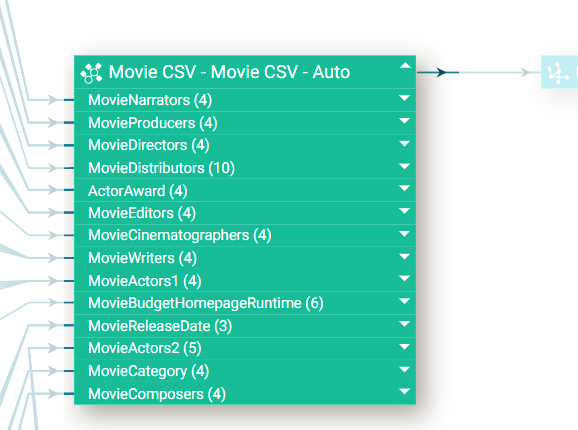The width and height of the screenshot is (578, 430).
Task: Select the MovieActors2 (5) row
Action: [x=245, y=348]
